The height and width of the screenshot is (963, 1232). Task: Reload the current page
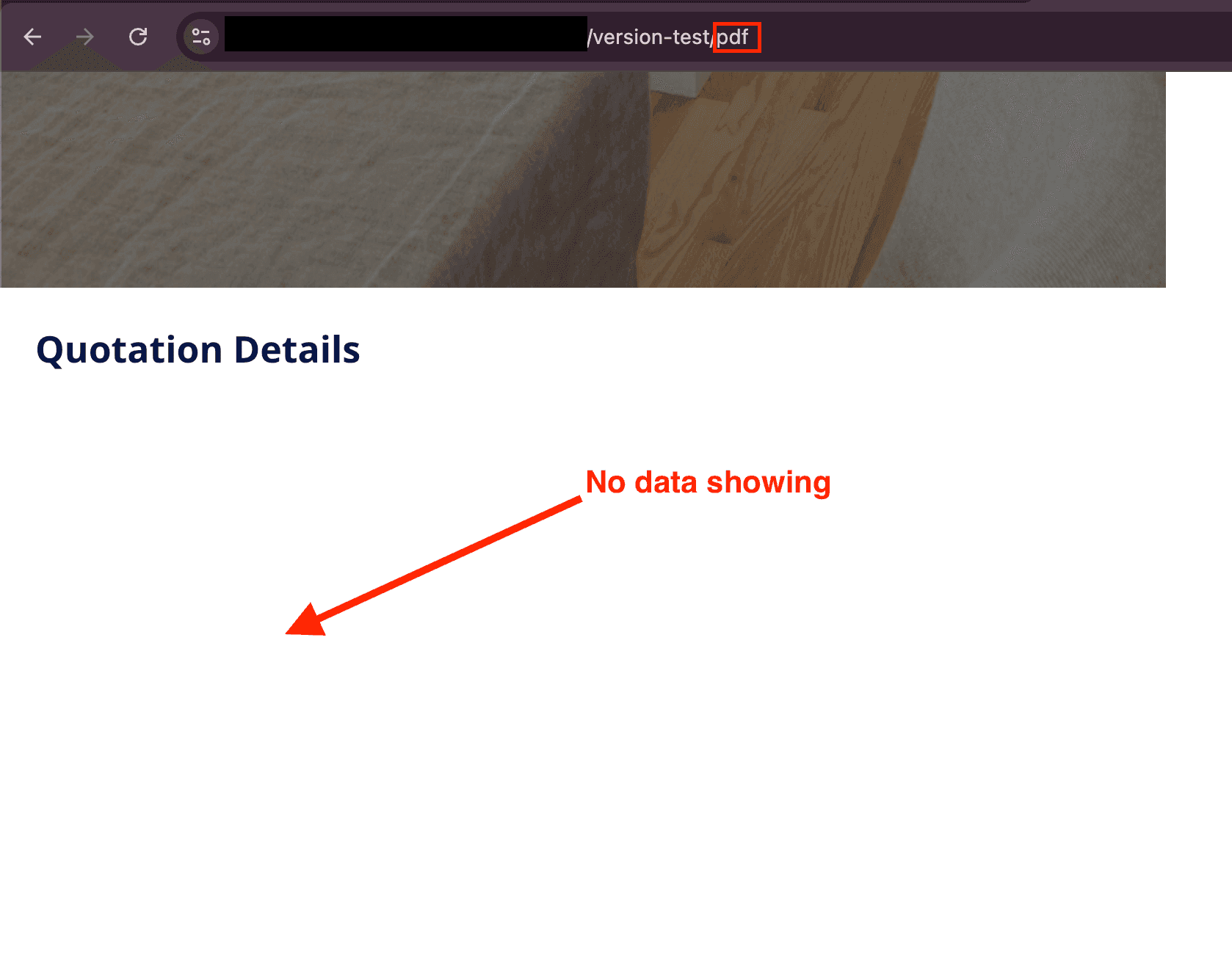click(x=138, y=37)
